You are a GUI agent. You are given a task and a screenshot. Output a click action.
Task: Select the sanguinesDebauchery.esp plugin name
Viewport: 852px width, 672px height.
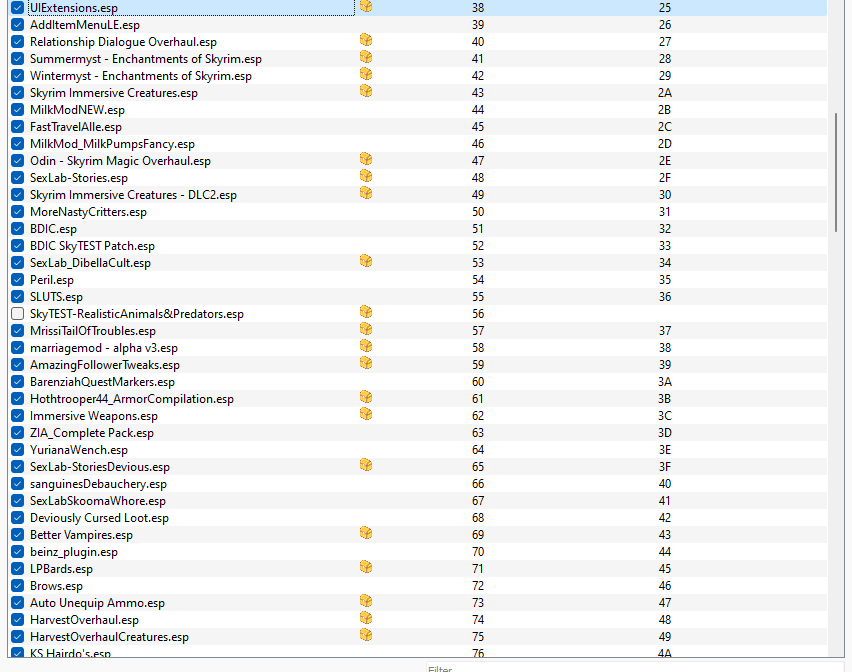[98, 483]
